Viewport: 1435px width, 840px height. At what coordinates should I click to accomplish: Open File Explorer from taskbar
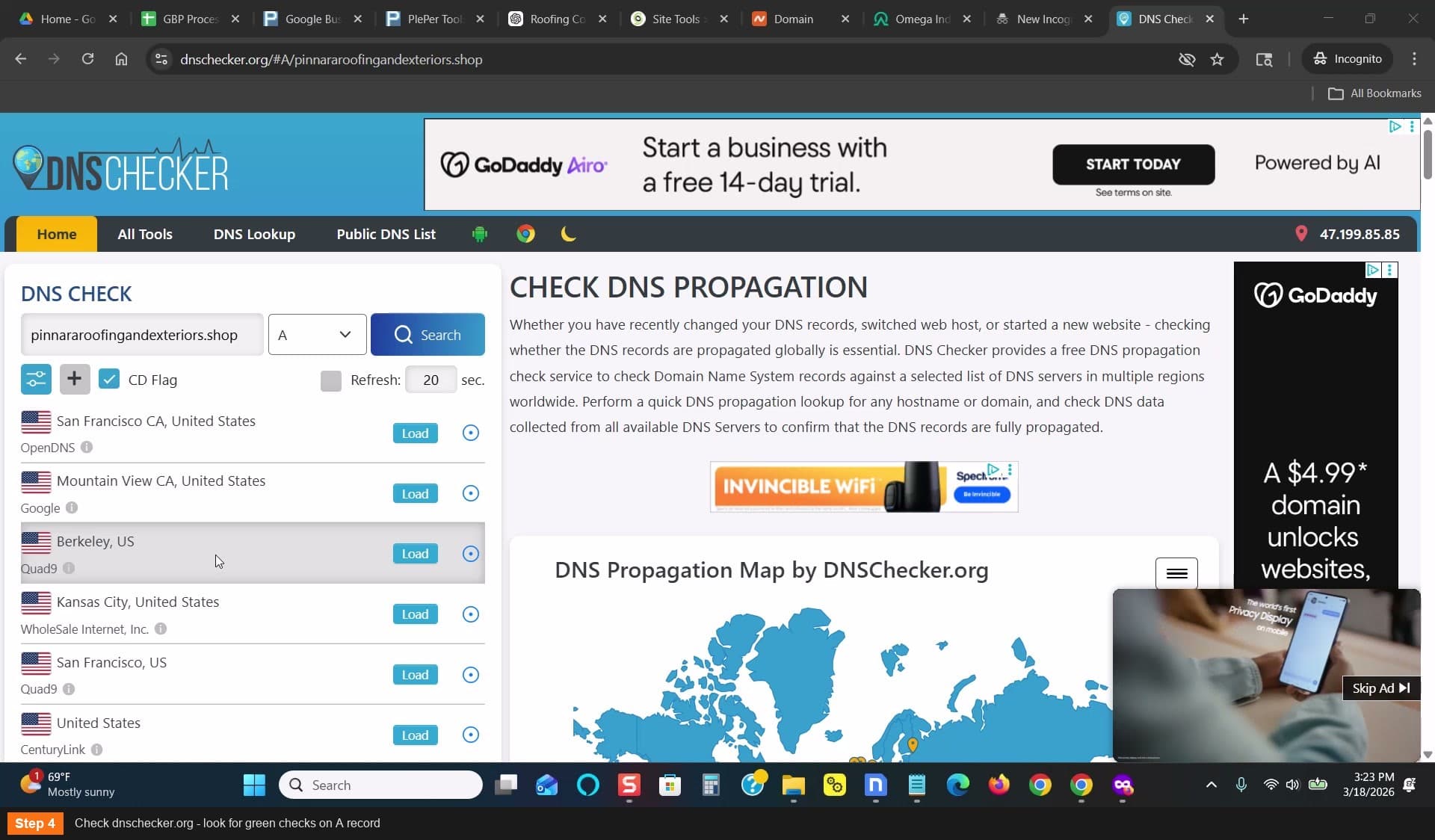point(793,785)
